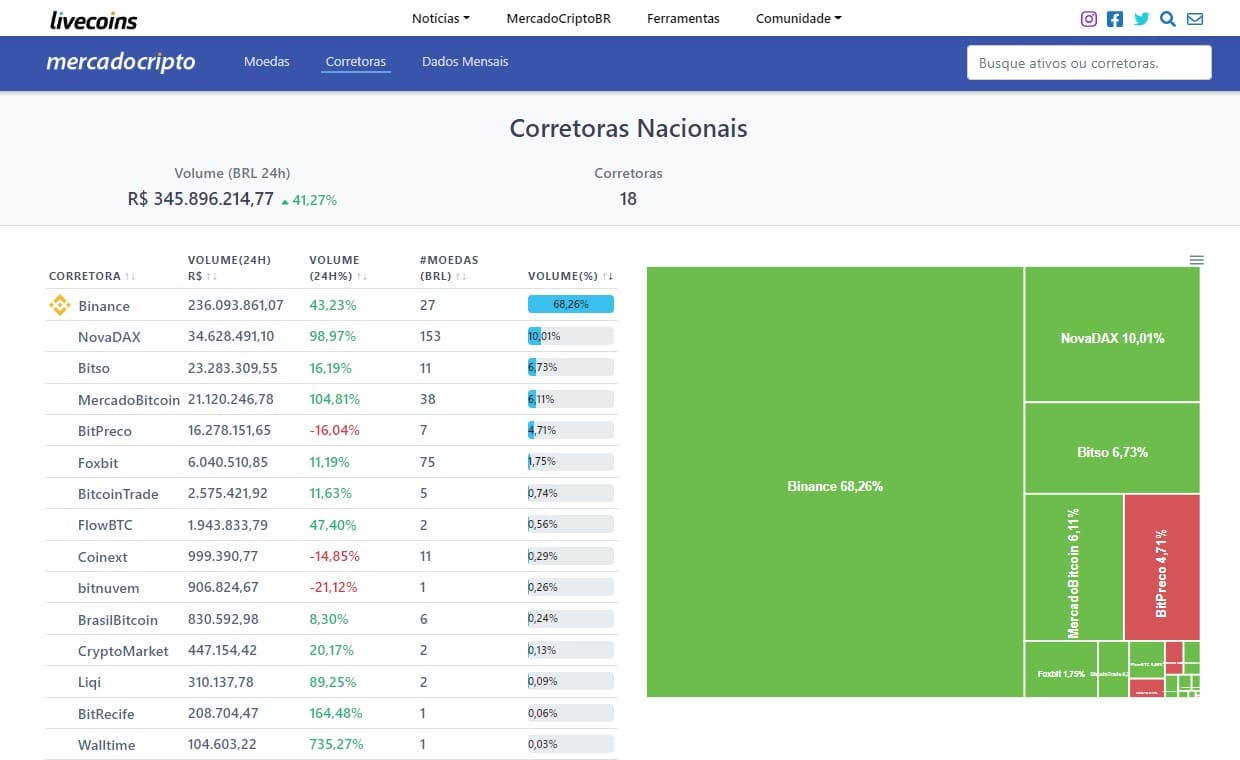
Task: Open the CryptoMarket exchange link
Action: (x=123, y=651)
